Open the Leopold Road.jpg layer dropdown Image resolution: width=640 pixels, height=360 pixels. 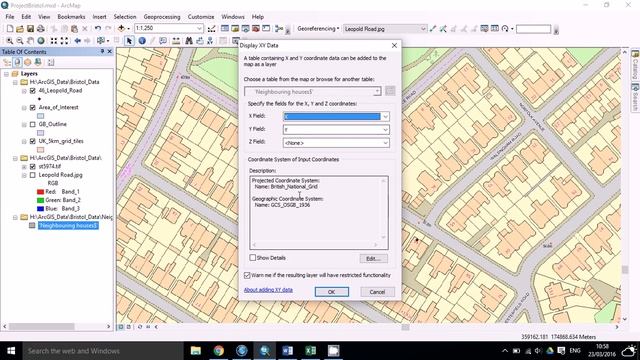423,29
